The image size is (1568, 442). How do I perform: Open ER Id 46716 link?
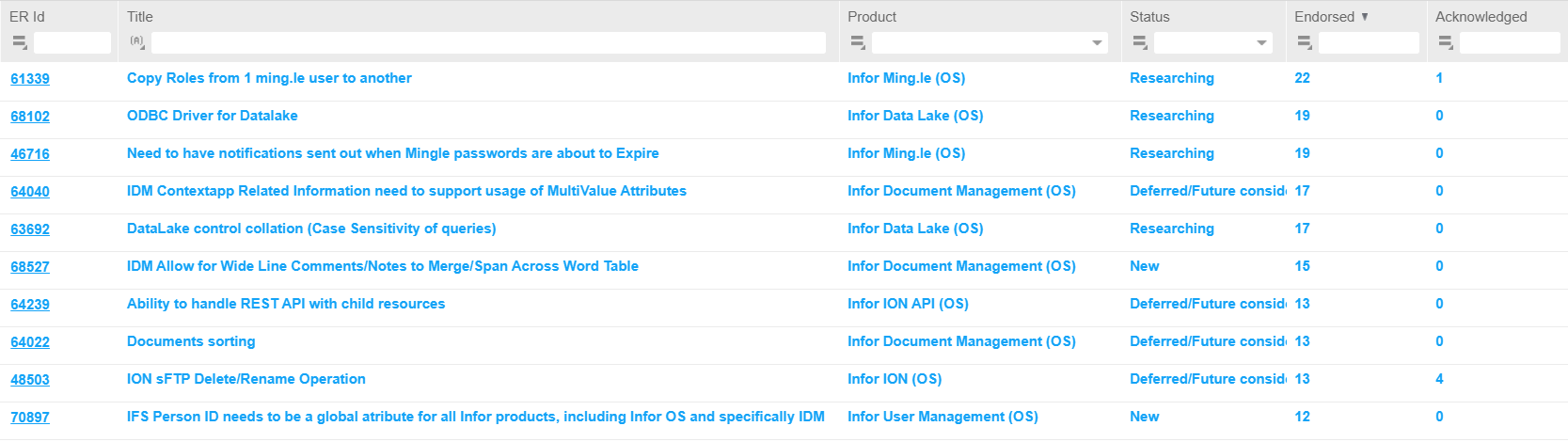[x=30, y=154]
